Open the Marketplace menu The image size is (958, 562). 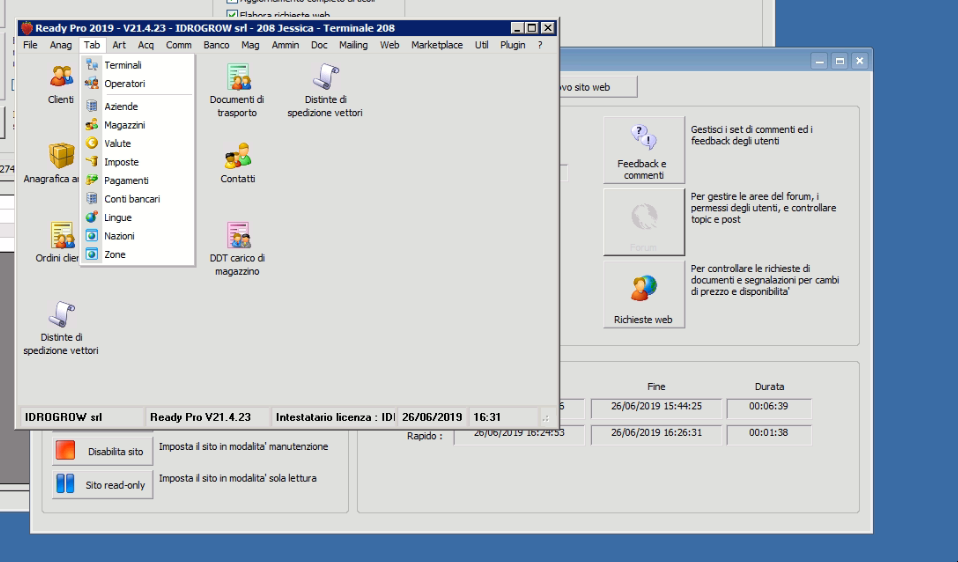click(437, 45)
